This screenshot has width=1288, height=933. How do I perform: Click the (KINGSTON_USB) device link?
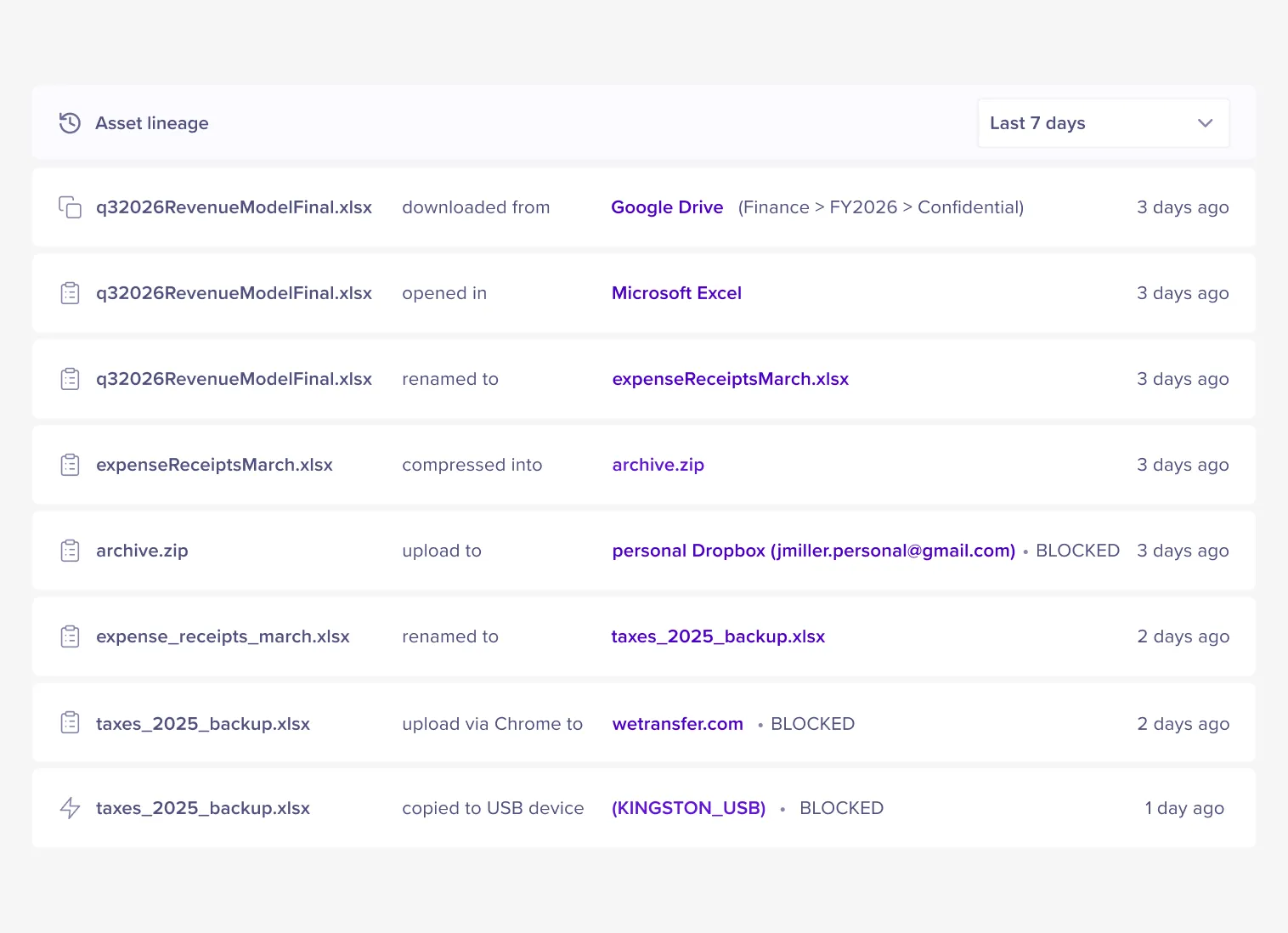688,808
